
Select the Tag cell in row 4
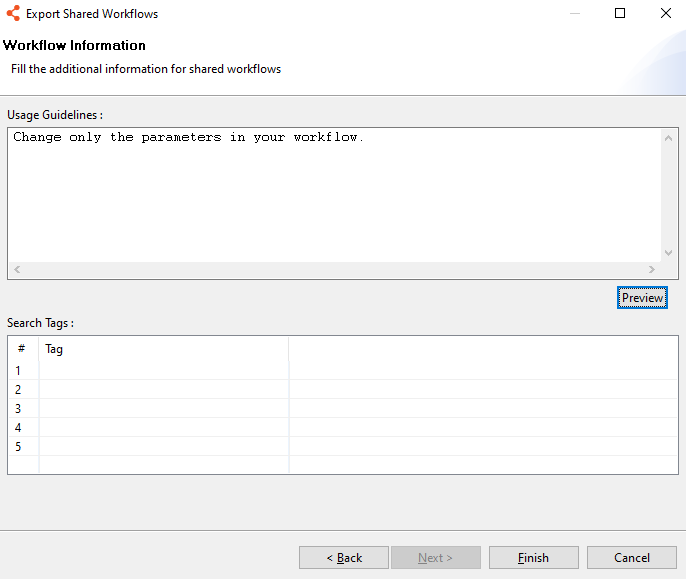click(163, 428)
